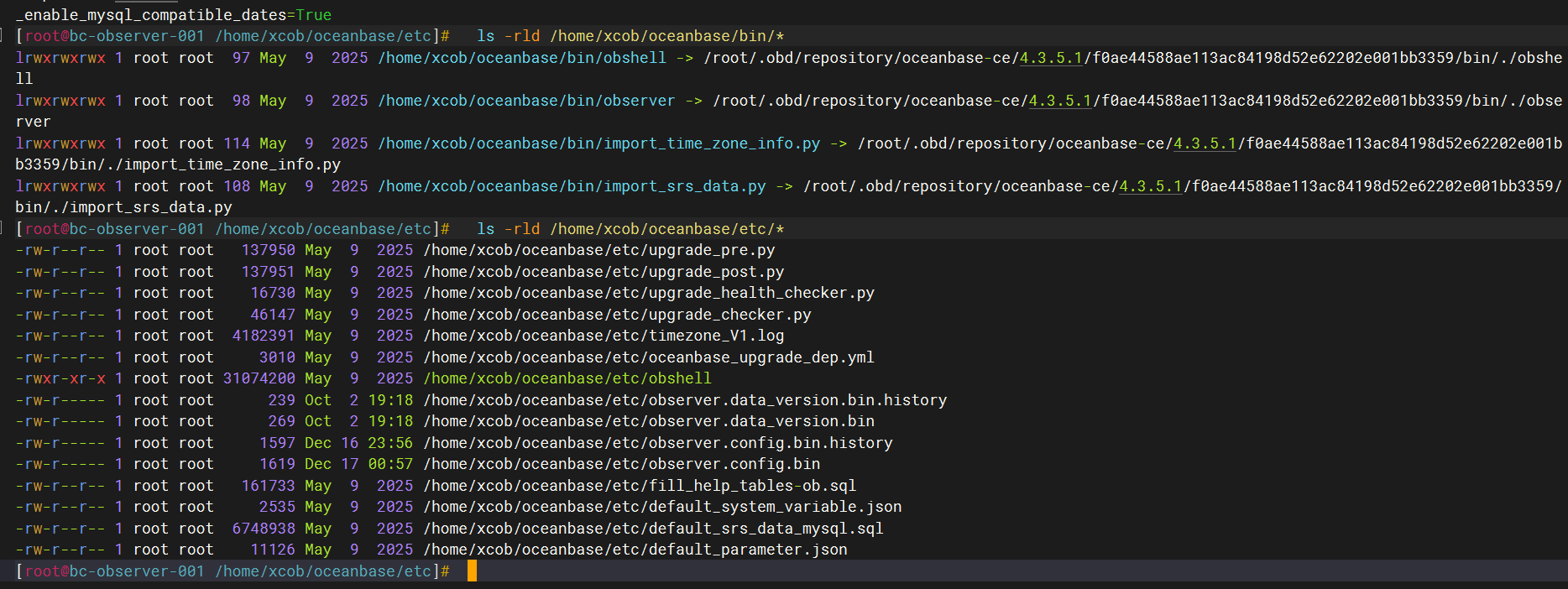Screen dimensions: 1568x589
Task: Select the timezone_V1.log file path
Action: [604, 336]
